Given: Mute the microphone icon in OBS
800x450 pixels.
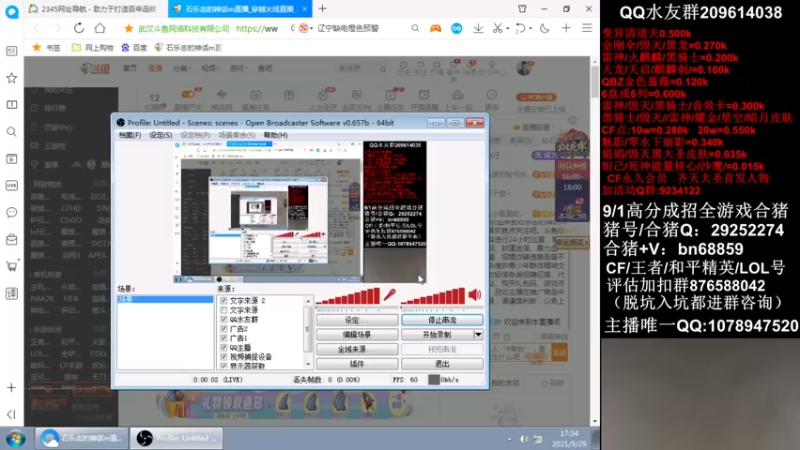Looking at the screenshot, I should pyautogui.click(x=390, y=294).
